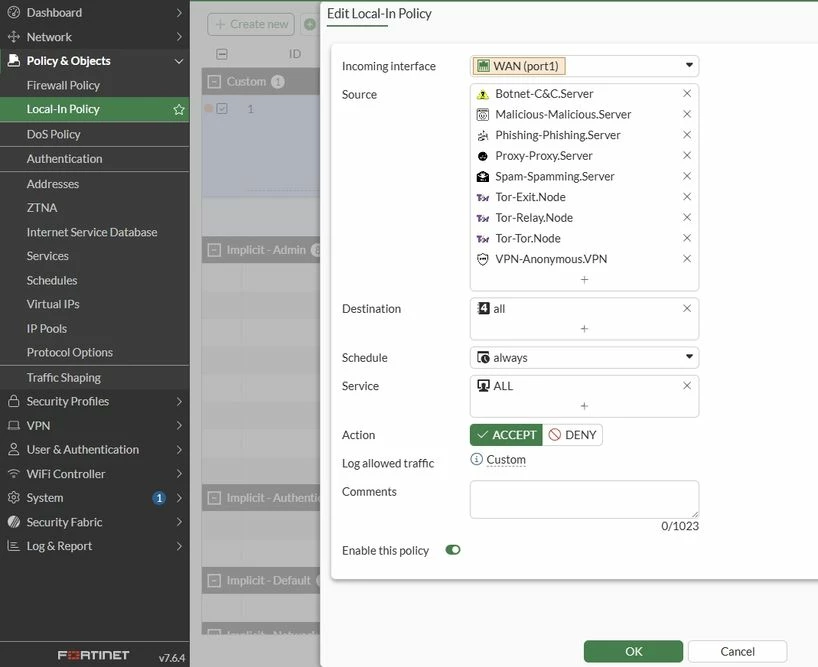Expand the Dashboard menu chevron
The image size is (818, 667).
click(179, 13)
